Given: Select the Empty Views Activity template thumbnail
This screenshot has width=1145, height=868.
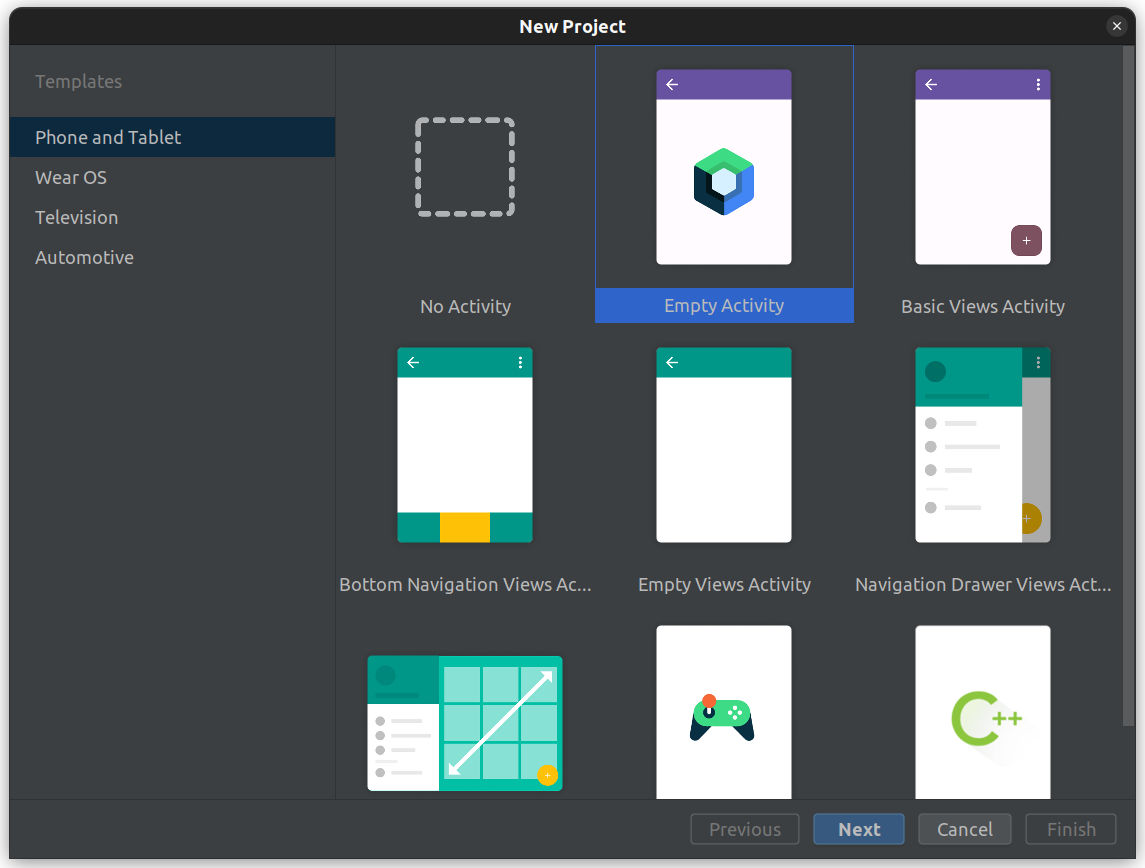Looking at the screenshot, I should [x=724, y=445].
